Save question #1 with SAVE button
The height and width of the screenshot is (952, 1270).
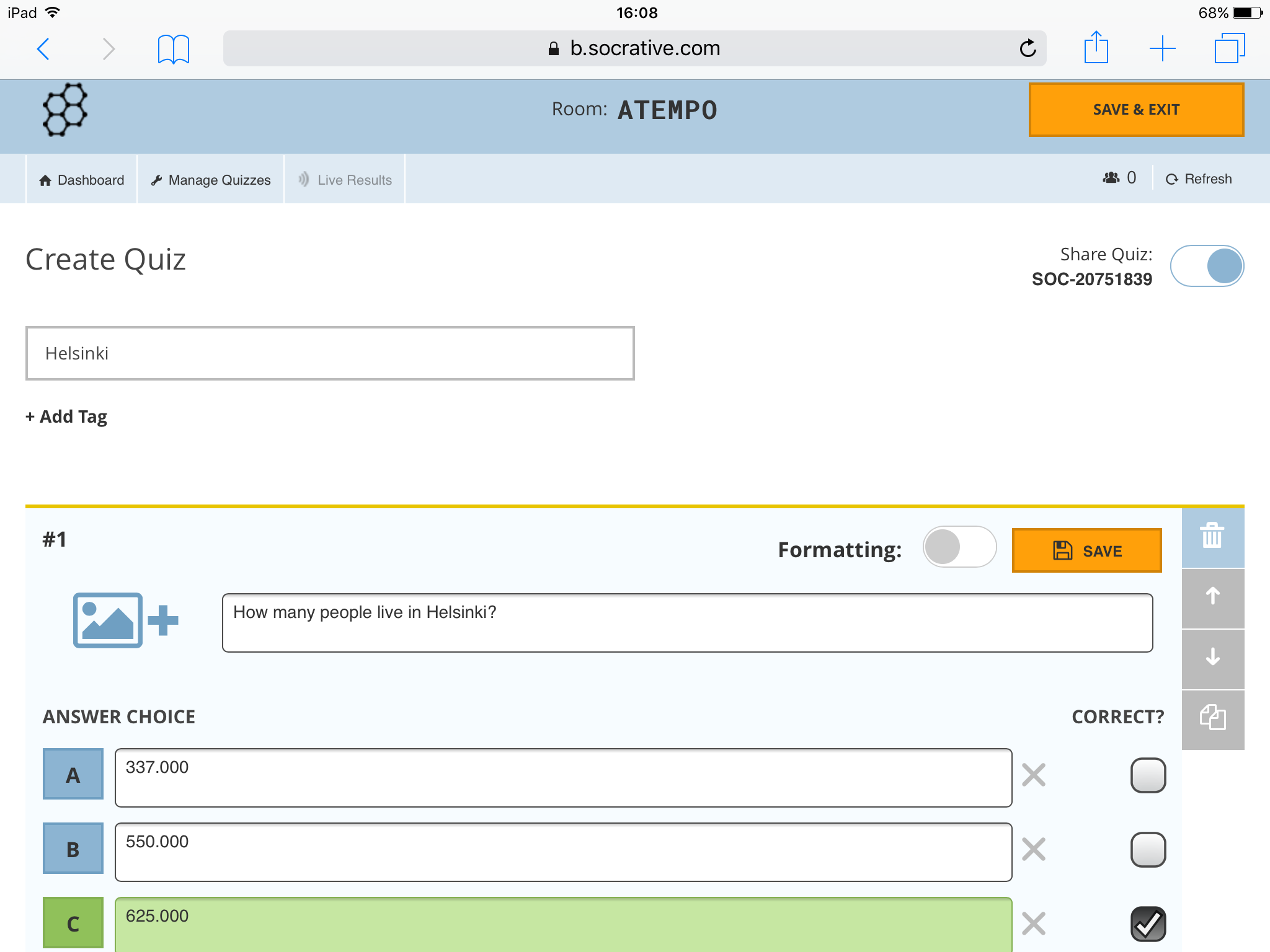[1086, 550]
